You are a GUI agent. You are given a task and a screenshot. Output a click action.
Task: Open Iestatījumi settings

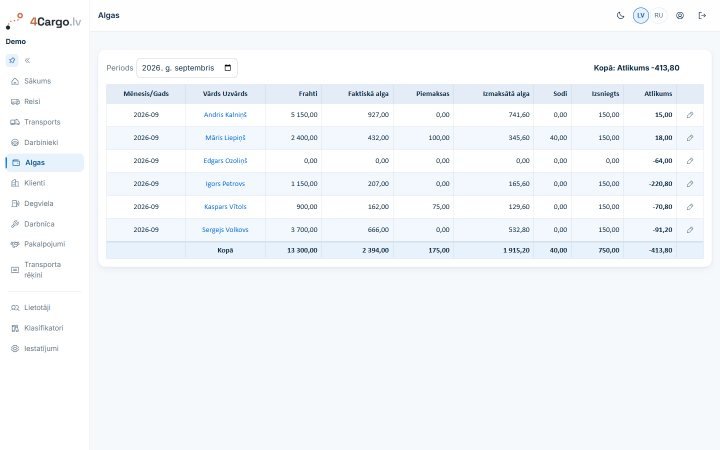(x=45, y=349)
